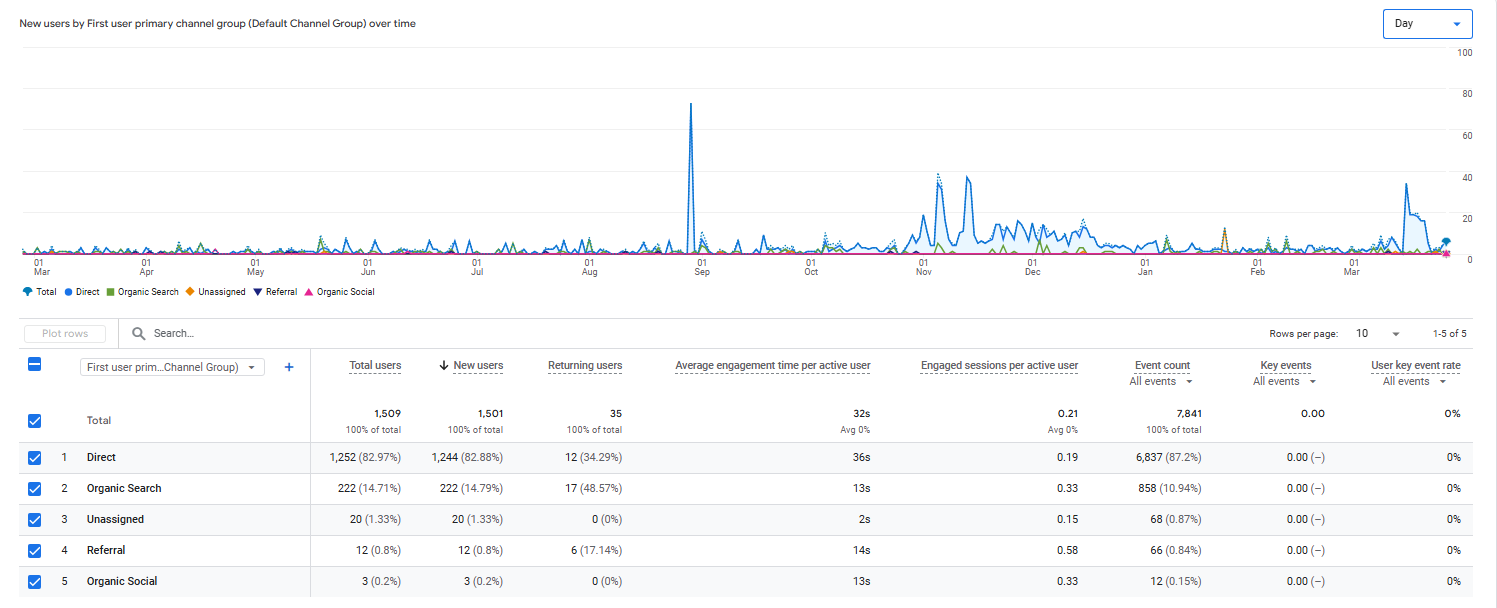Open All events dropdown under Event count
Viewport: 1497px width, 608px height.
click(x=1161, y=381)
